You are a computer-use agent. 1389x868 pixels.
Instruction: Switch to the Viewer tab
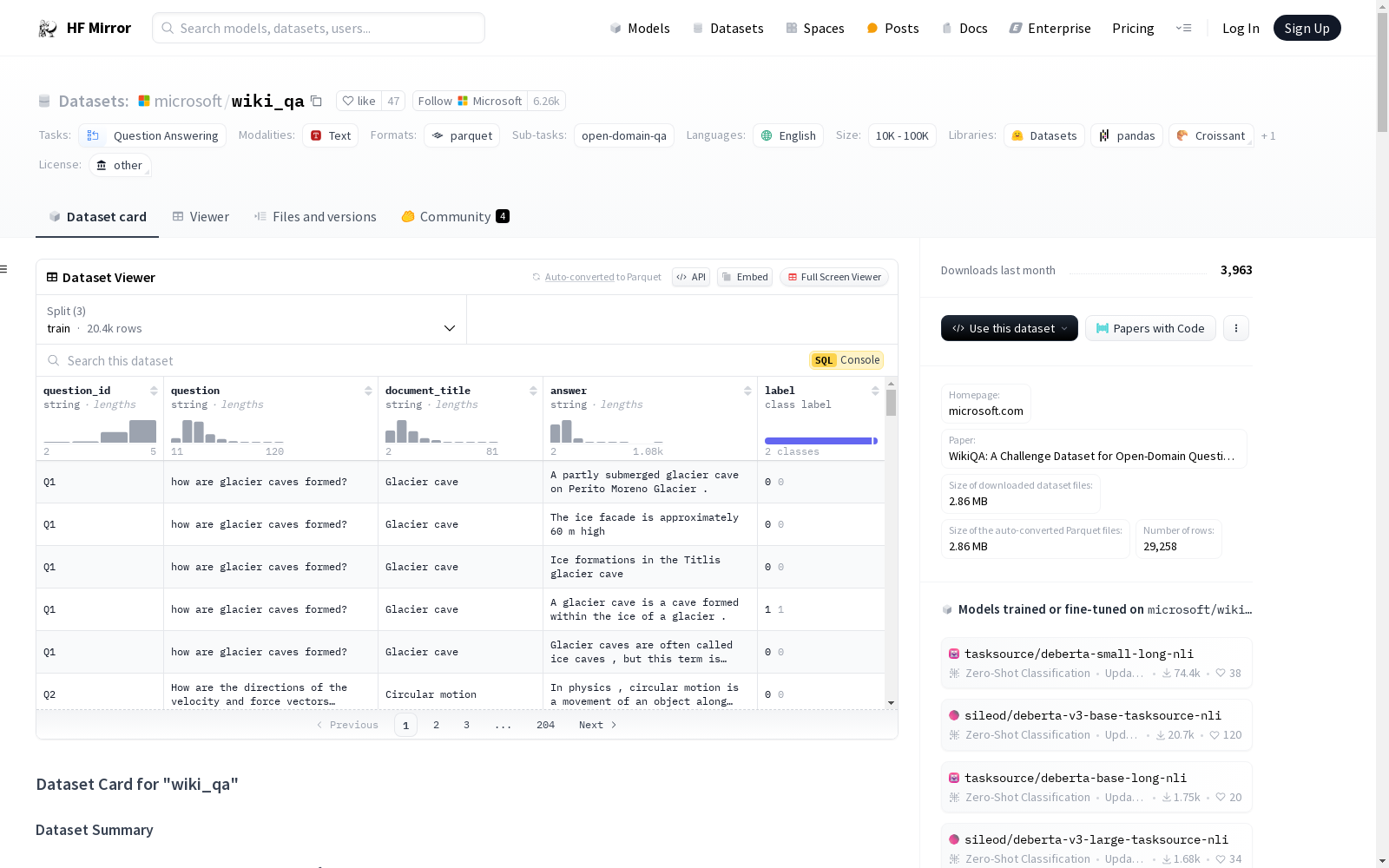click(201, 217)
